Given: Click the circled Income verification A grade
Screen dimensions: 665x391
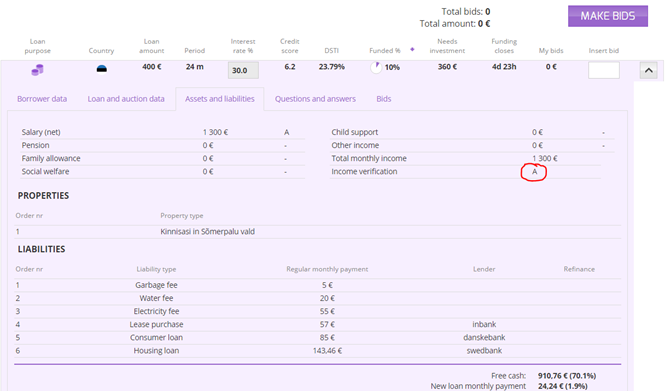Looking at the screenshot, I should [x=534, y=171].
